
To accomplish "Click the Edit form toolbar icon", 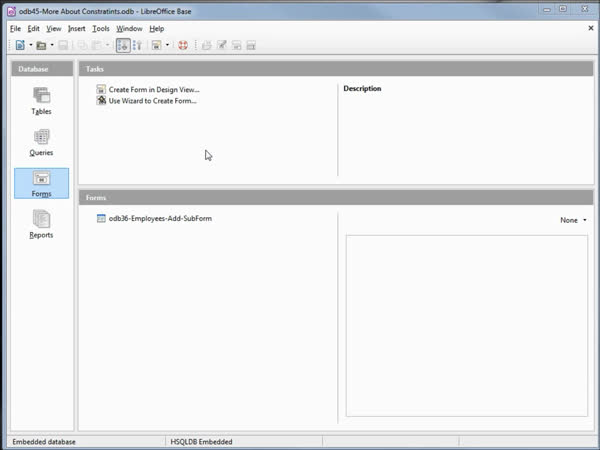I will click(x=222, y=46).
